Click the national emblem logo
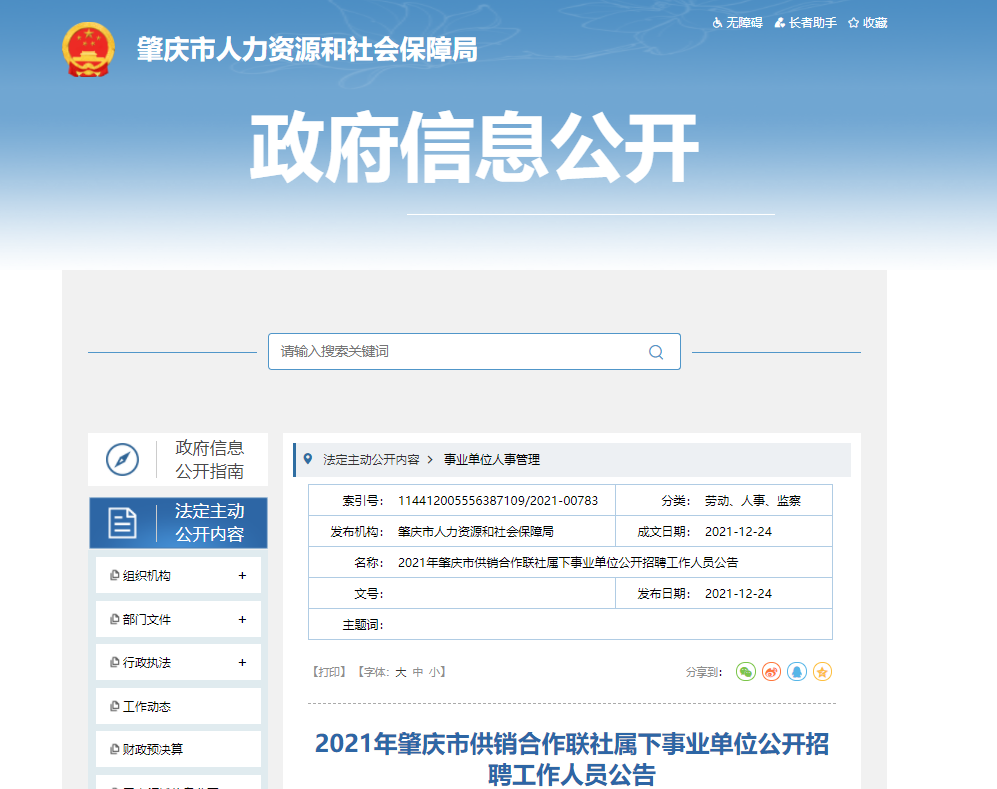The image size is (997, 789). pyautogui.click(x=88, y=47)
